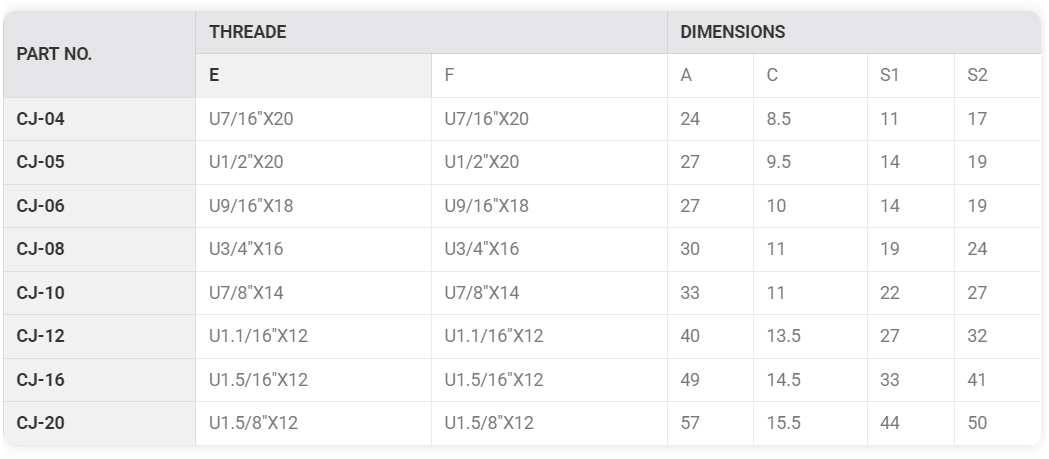Click the F thread column header
Screen dimensions: 1049x459
[549, 76]
